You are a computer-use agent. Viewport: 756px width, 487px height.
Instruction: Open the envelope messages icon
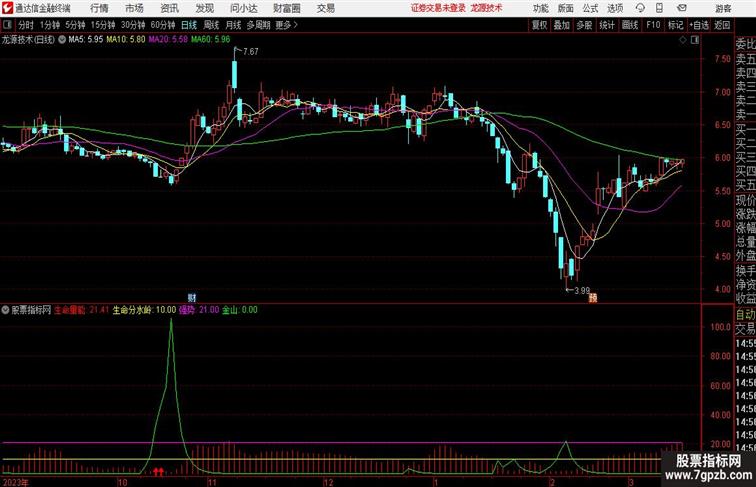click(x=682, y=8)
